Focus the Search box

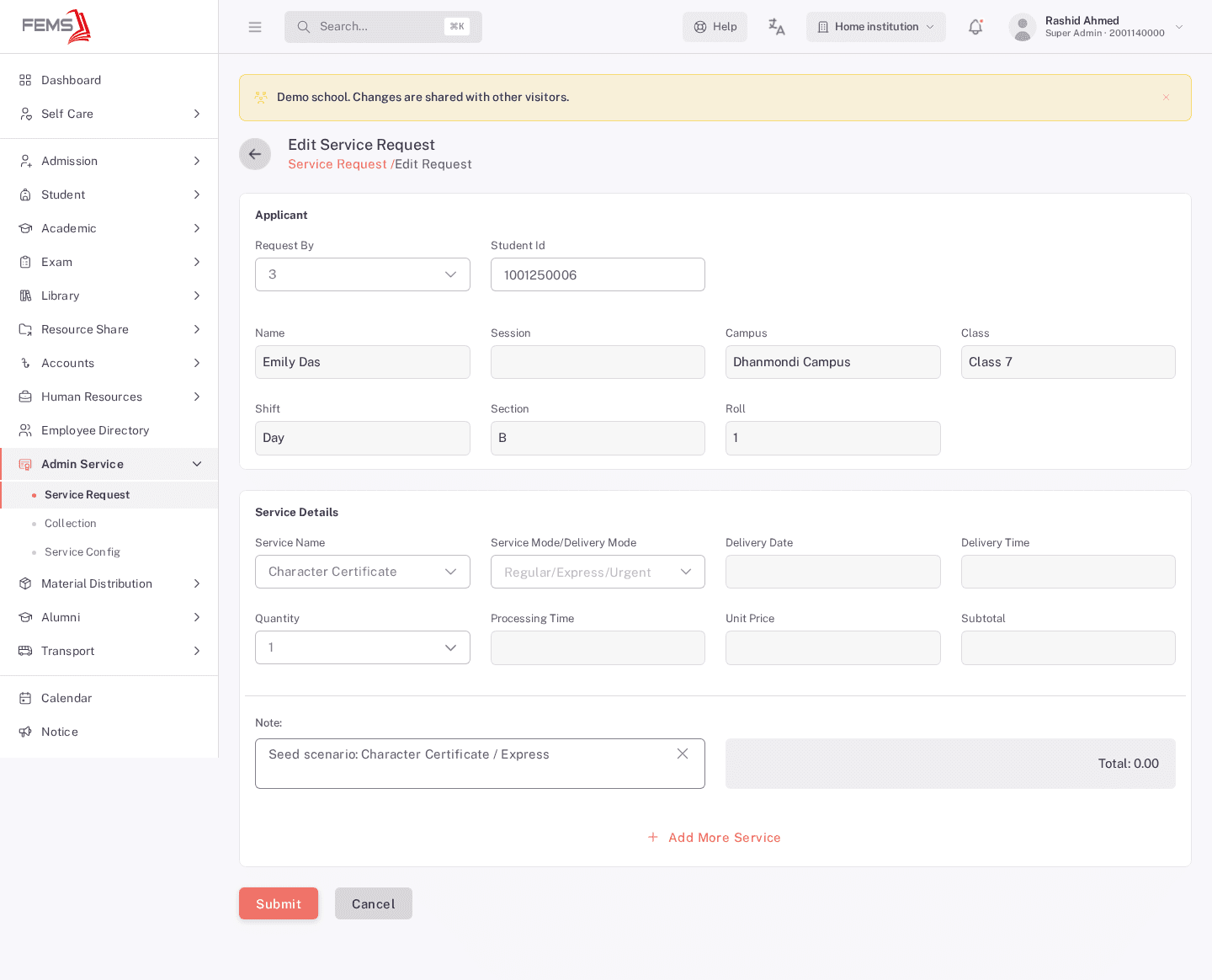(x=383, y=27)
